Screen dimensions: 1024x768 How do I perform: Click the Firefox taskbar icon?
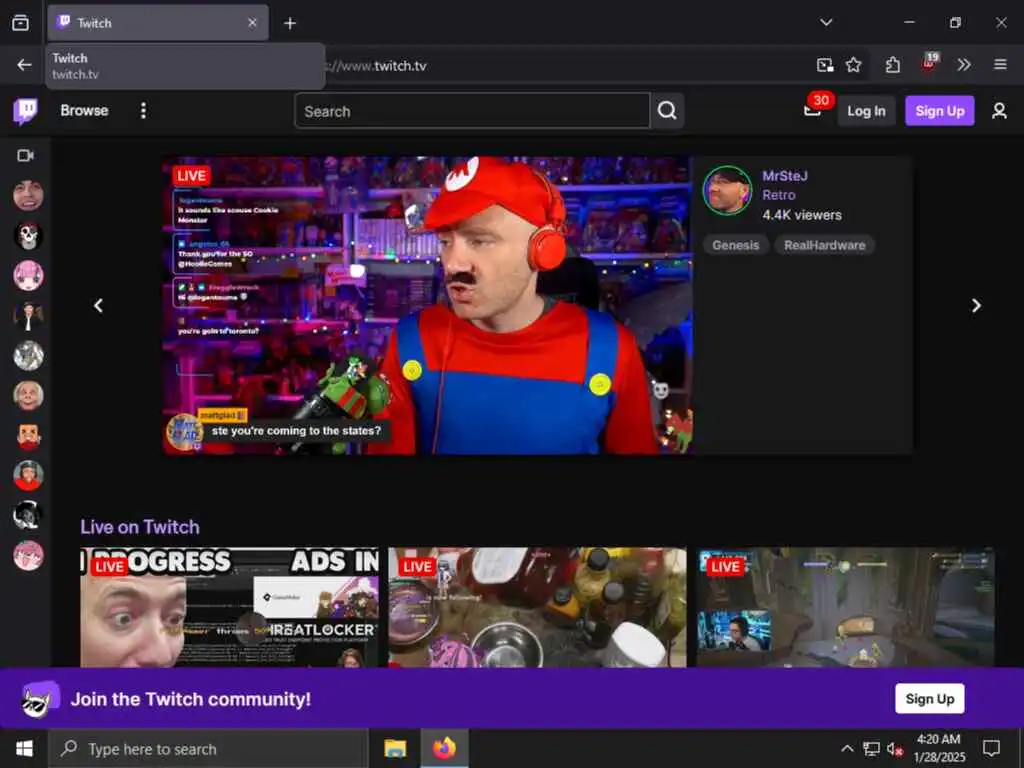(x=444, y=748)
